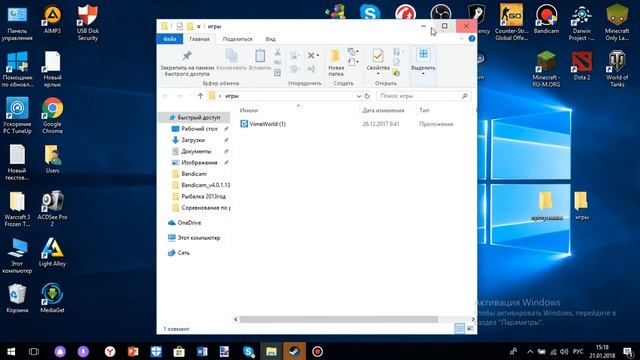Select World of Tanks desktop icon
This screenshot has width=640, height=360.
point(617,69)
